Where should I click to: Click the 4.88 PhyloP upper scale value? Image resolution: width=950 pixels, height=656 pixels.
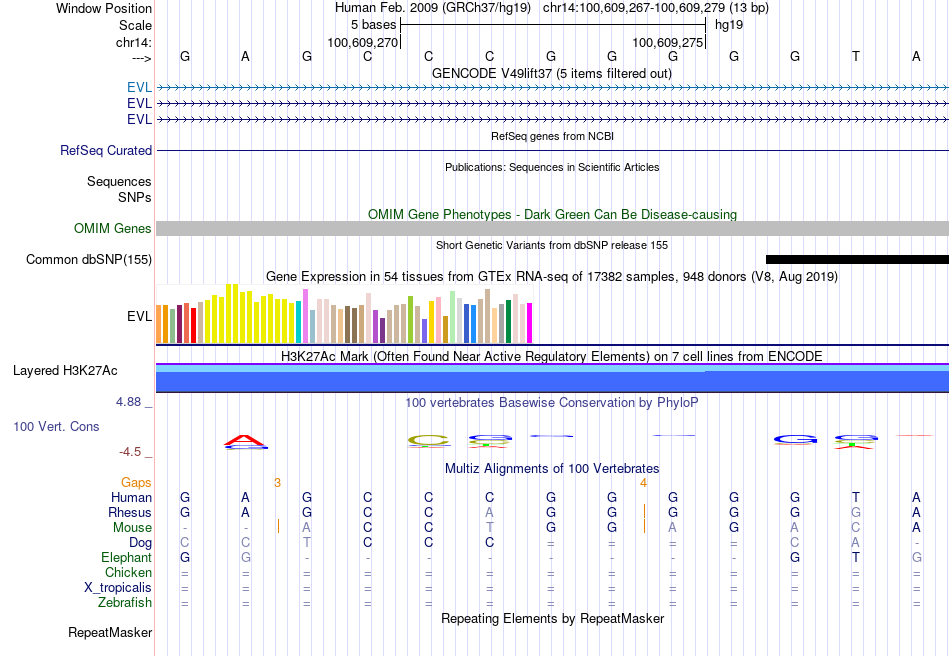[129, 402]
